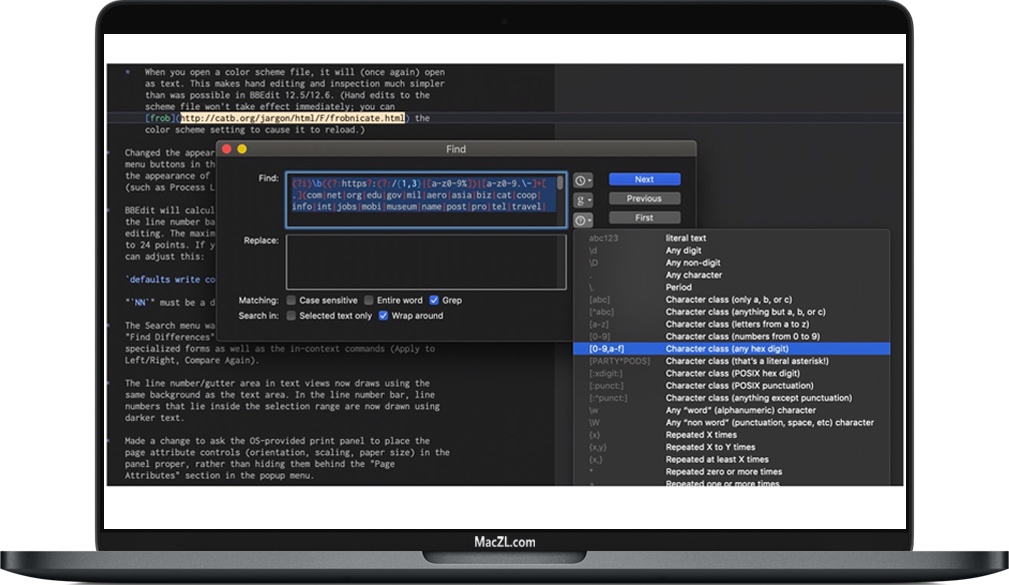Choose the "Repeated X times" pattern entry

coord(700,434)
